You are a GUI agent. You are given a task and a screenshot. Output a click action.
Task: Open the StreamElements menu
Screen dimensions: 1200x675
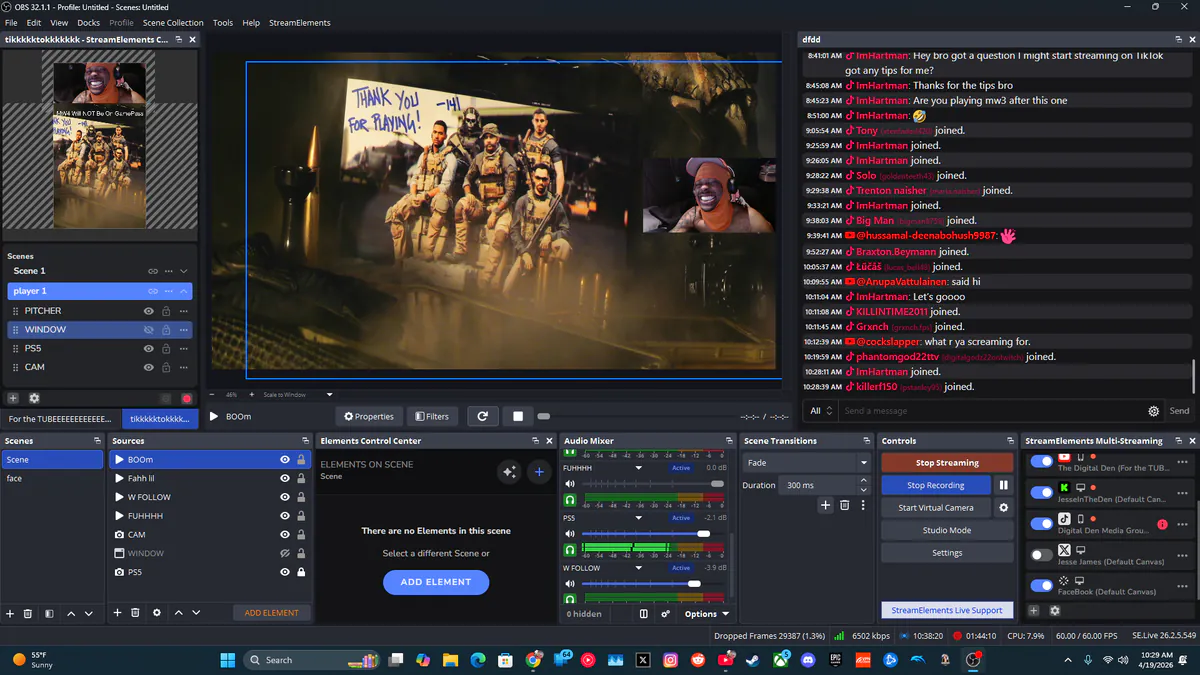[x=298, y=22]
